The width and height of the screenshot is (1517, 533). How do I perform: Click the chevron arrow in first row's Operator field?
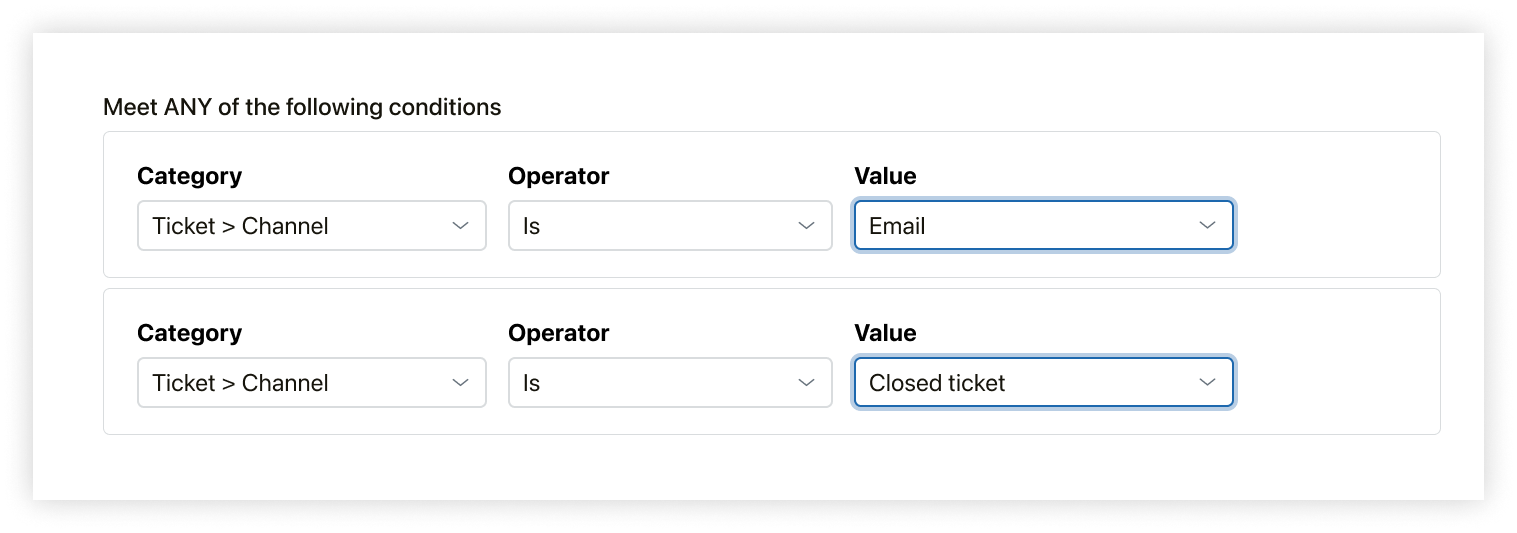807,226
